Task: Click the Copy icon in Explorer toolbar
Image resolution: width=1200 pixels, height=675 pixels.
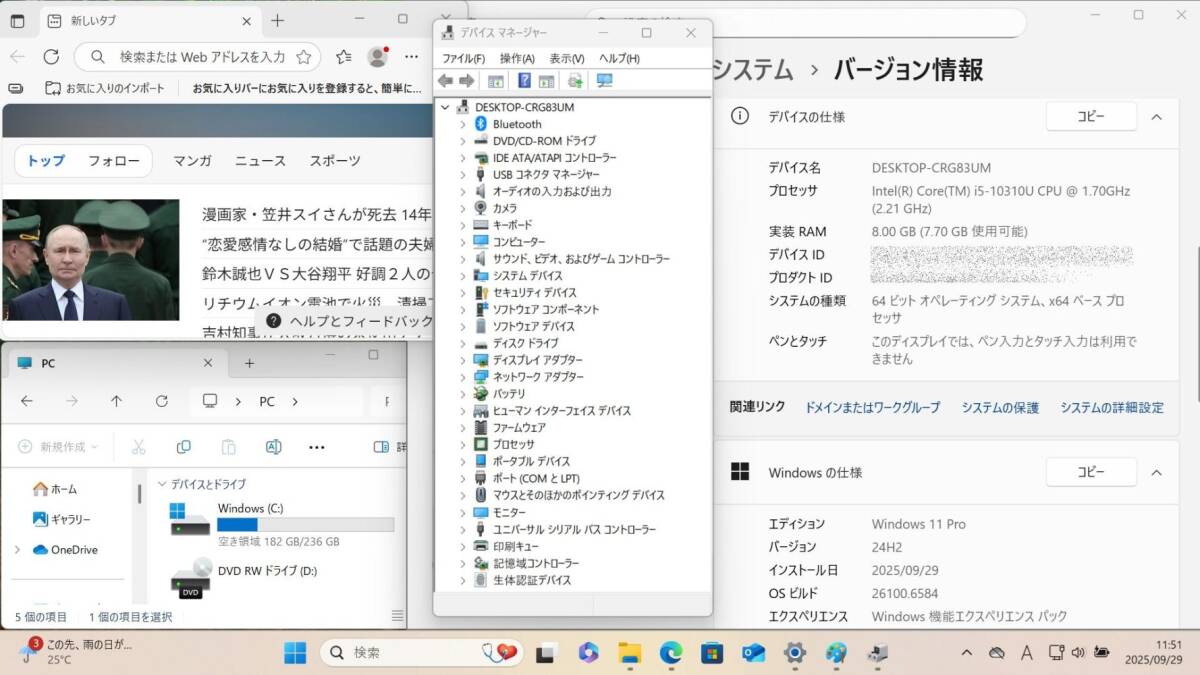Action: [x=183, y=447]
